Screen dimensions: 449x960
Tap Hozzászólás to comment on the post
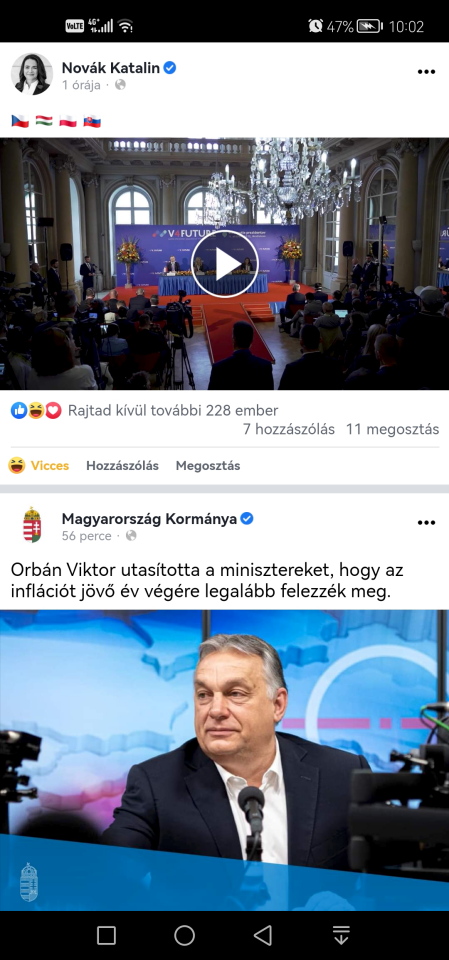tap(122, 465)
